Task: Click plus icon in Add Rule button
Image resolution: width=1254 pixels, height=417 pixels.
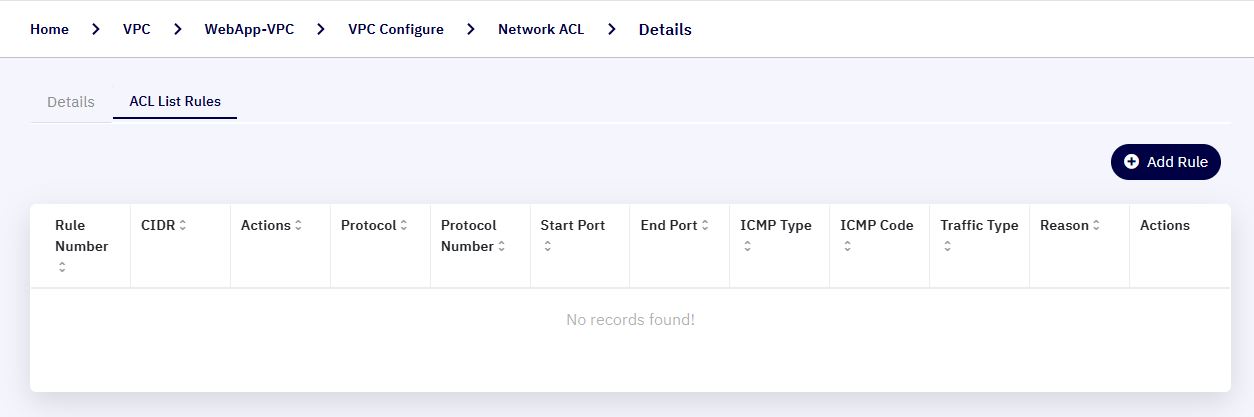Action: point(1132,162)
